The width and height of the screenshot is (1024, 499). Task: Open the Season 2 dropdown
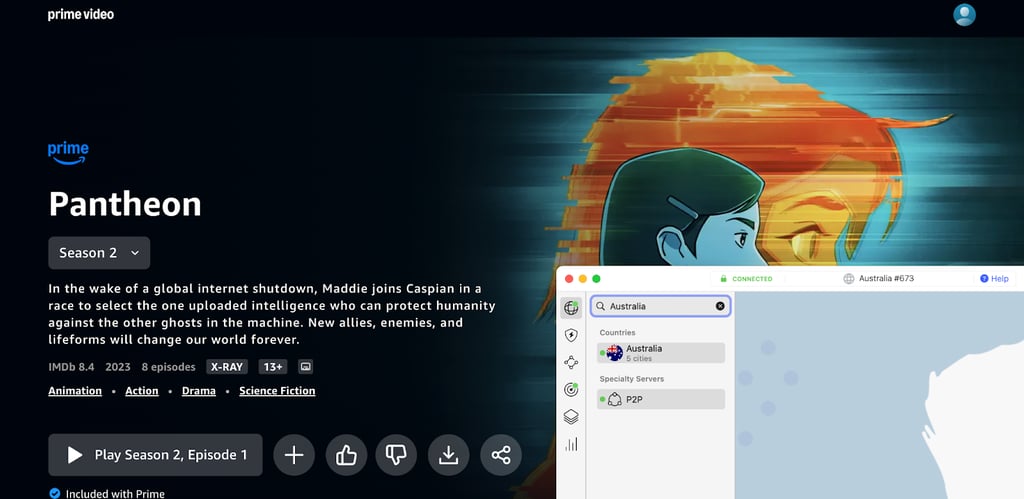click(99, 253)
